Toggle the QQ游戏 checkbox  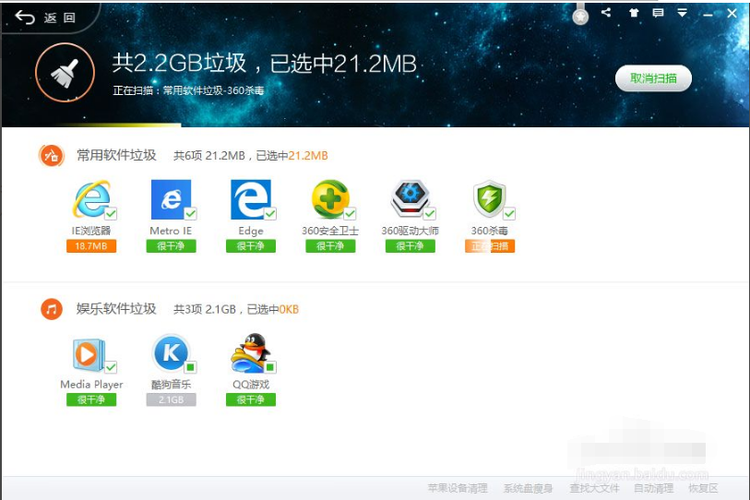270,367
